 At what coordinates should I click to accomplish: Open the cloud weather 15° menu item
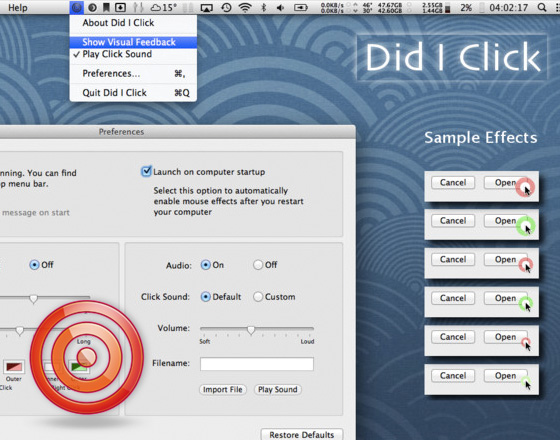point(164,7)
